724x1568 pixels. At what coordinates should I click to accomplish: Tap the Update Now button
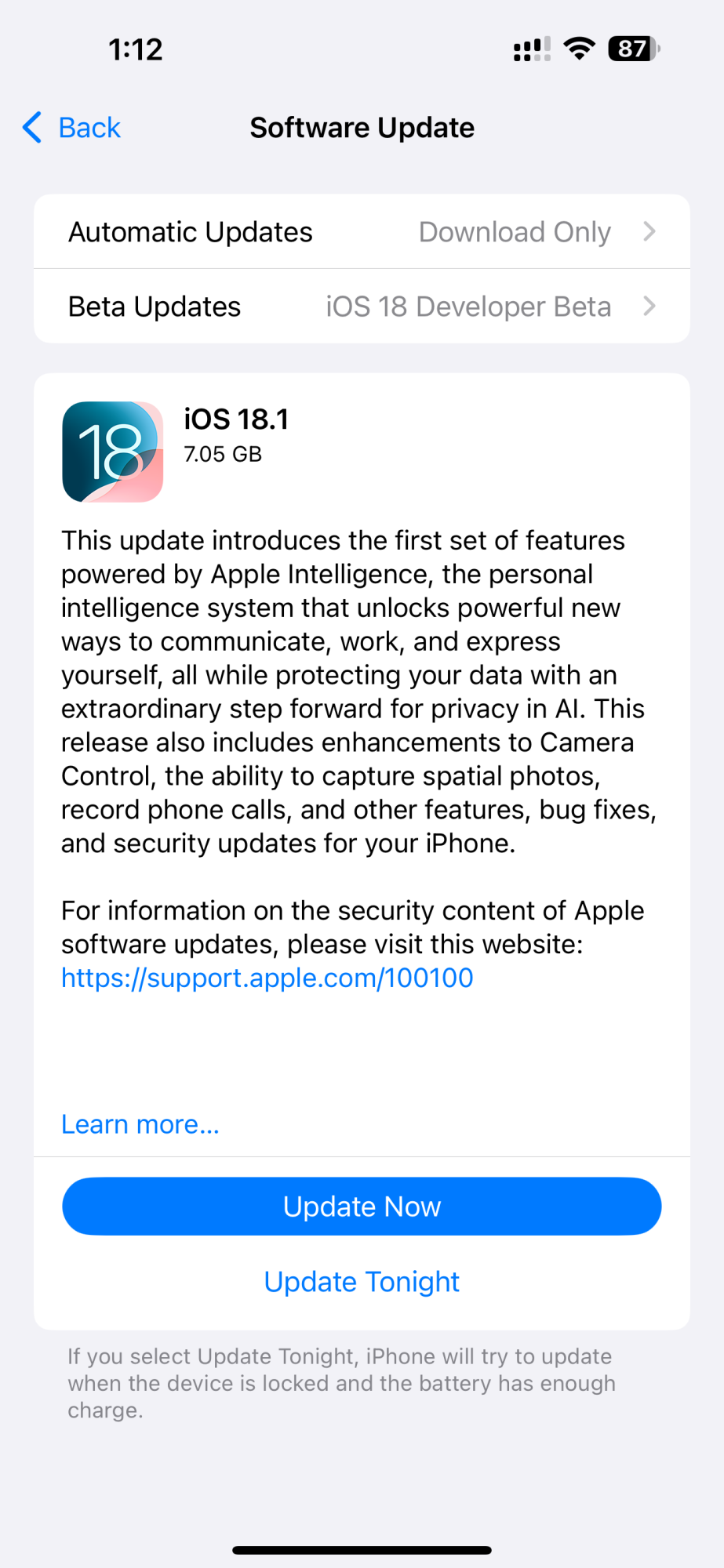point(362,1206)
